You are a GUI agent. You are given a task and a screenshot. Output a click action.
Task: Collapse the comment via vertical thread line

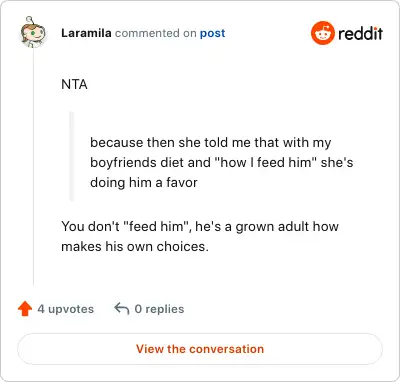click(33, 167)
